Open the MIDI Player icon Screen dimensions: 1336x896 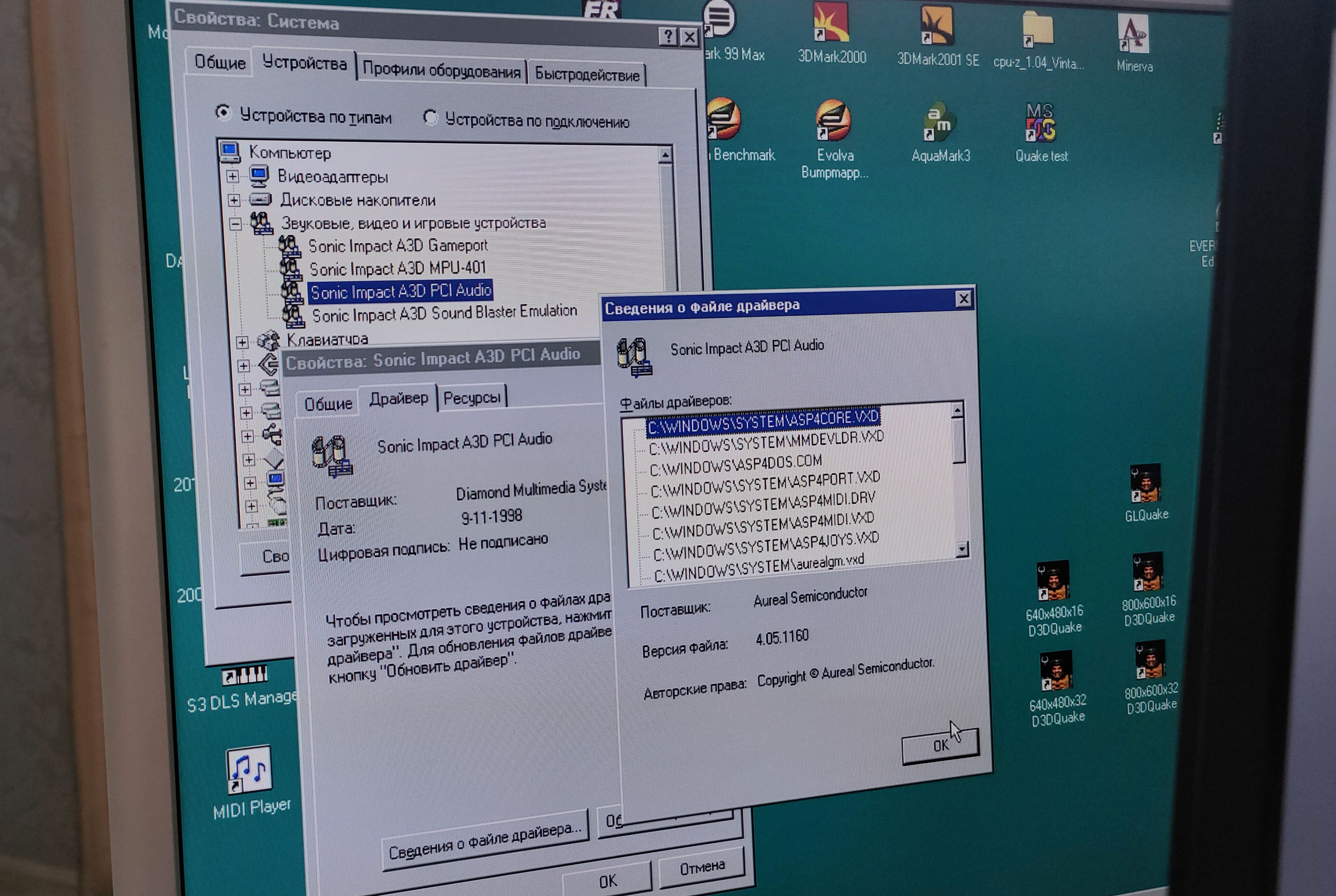249,770
